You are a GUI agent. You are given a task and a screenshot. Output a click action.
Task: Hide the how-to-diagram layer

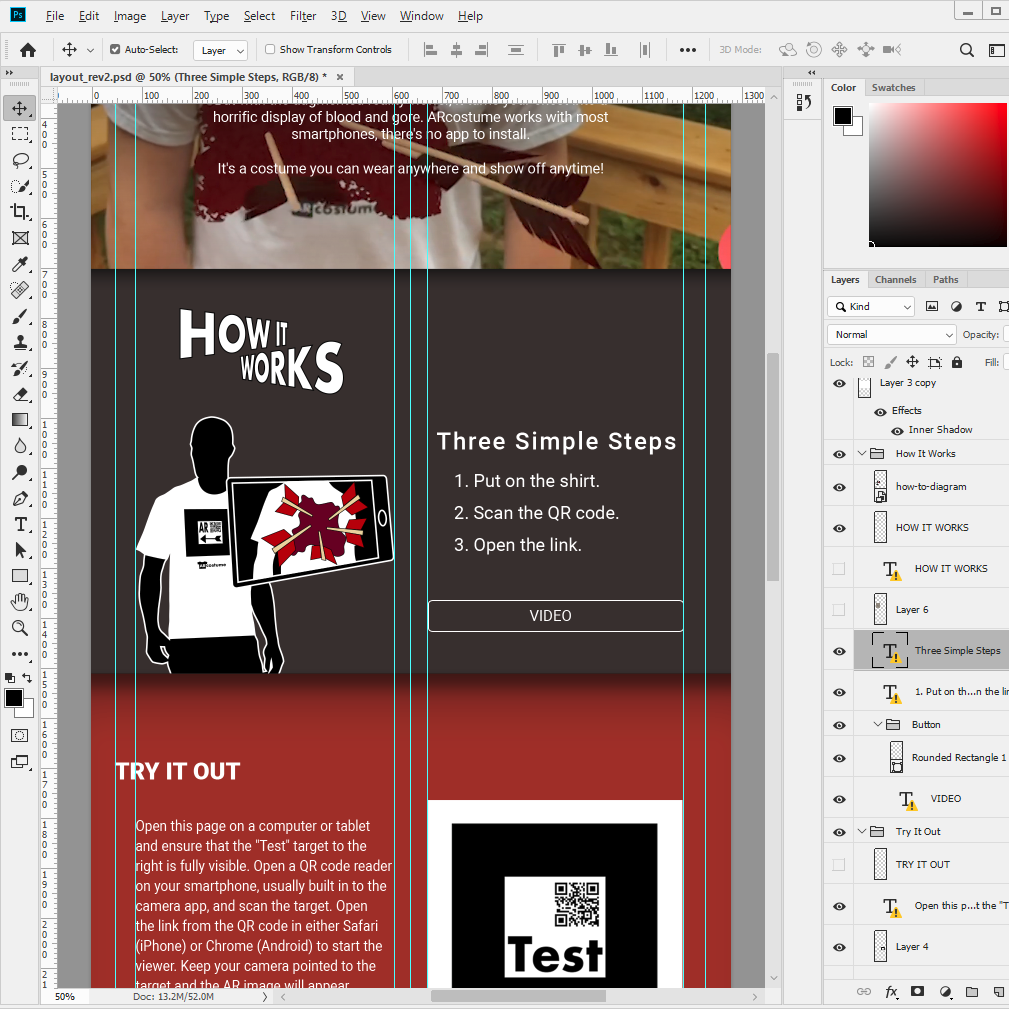pos(839,487)
